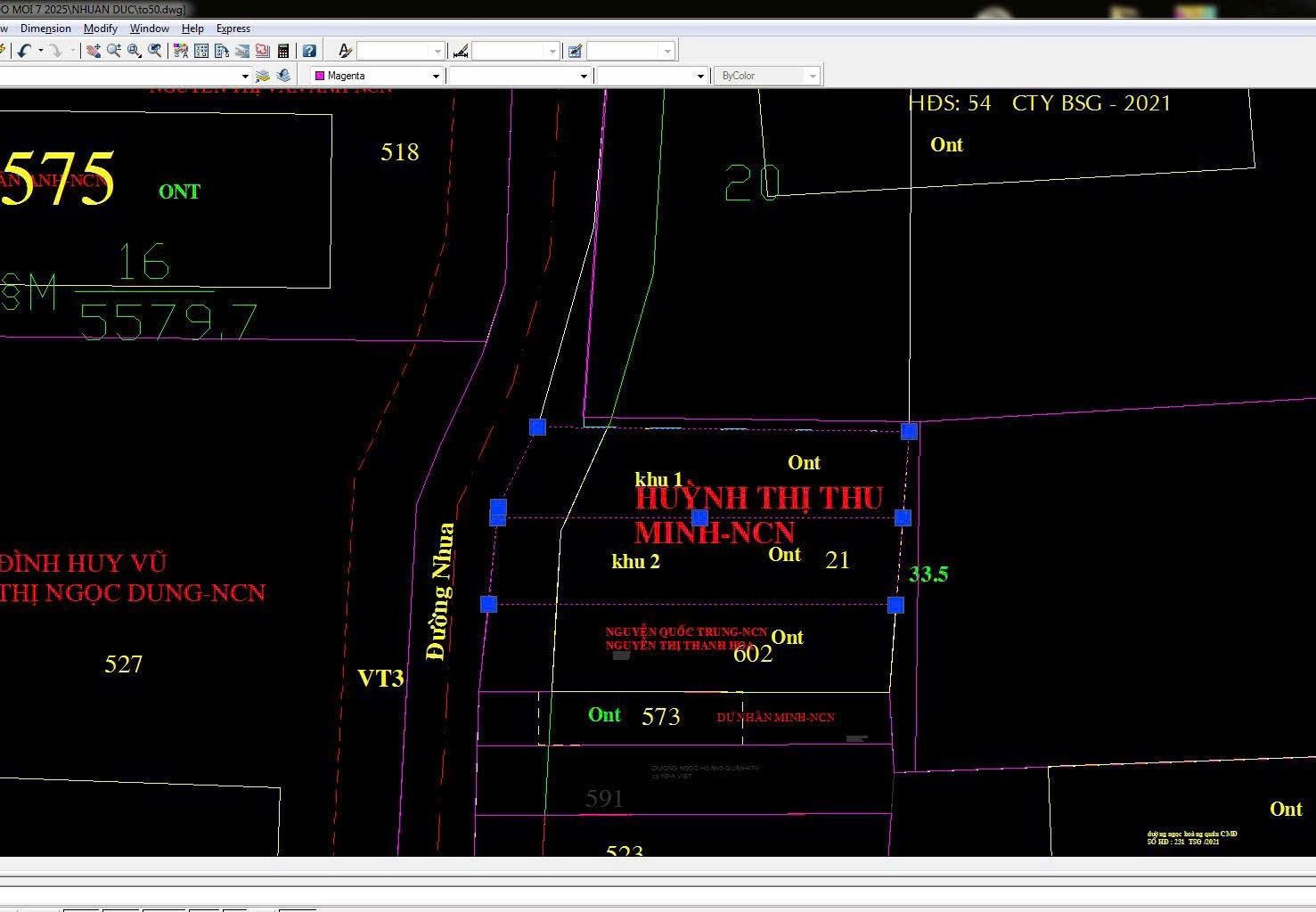Choose the Zoom Previous icon
Screen dimensions: 1316x912
coord(155,51)
